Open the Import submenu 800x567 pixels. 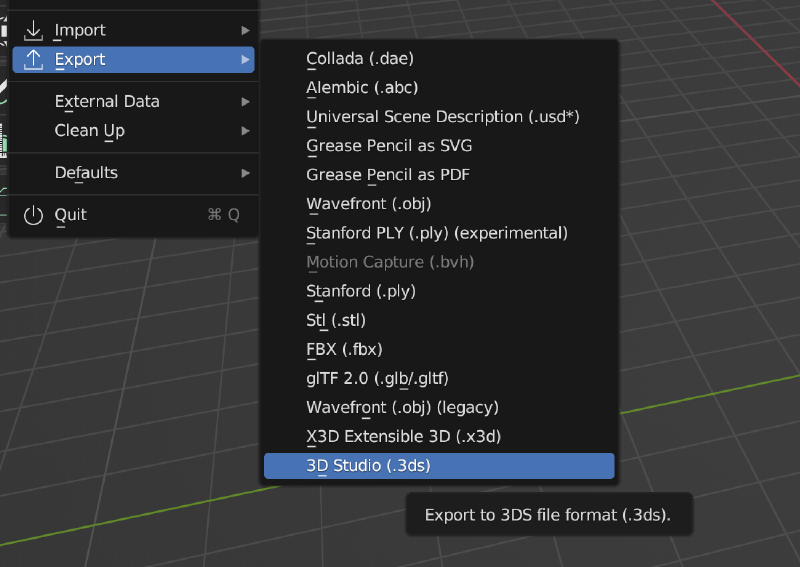[x=133, y=31]
